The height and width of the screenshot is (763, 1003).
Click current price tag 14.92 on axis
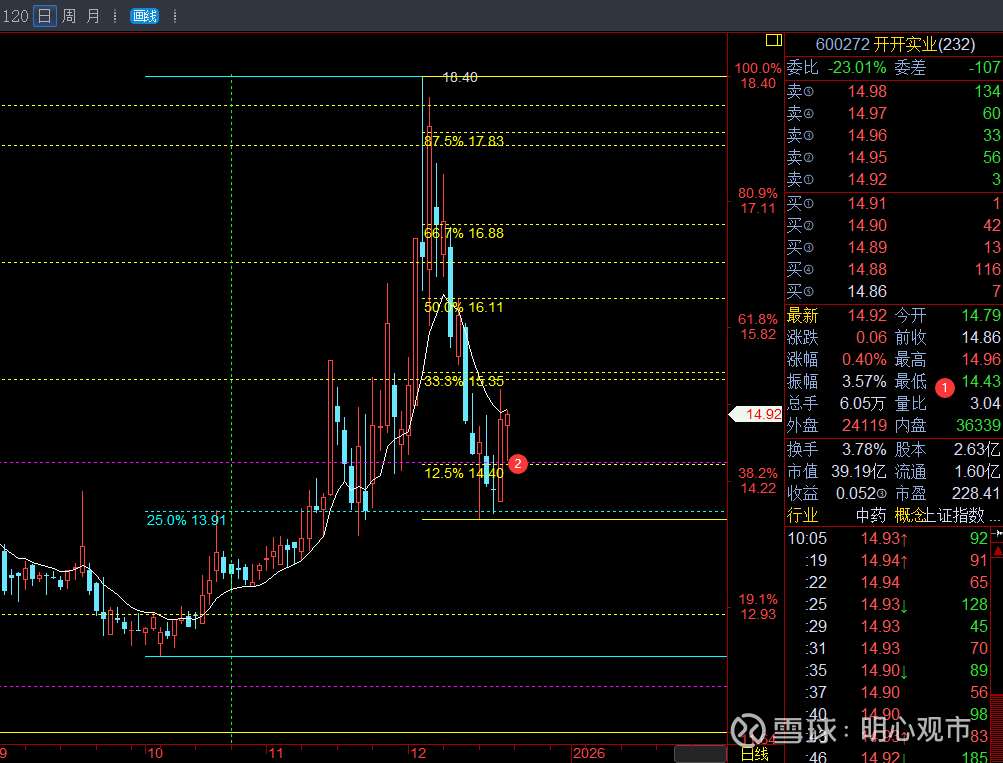coord(756,414)
